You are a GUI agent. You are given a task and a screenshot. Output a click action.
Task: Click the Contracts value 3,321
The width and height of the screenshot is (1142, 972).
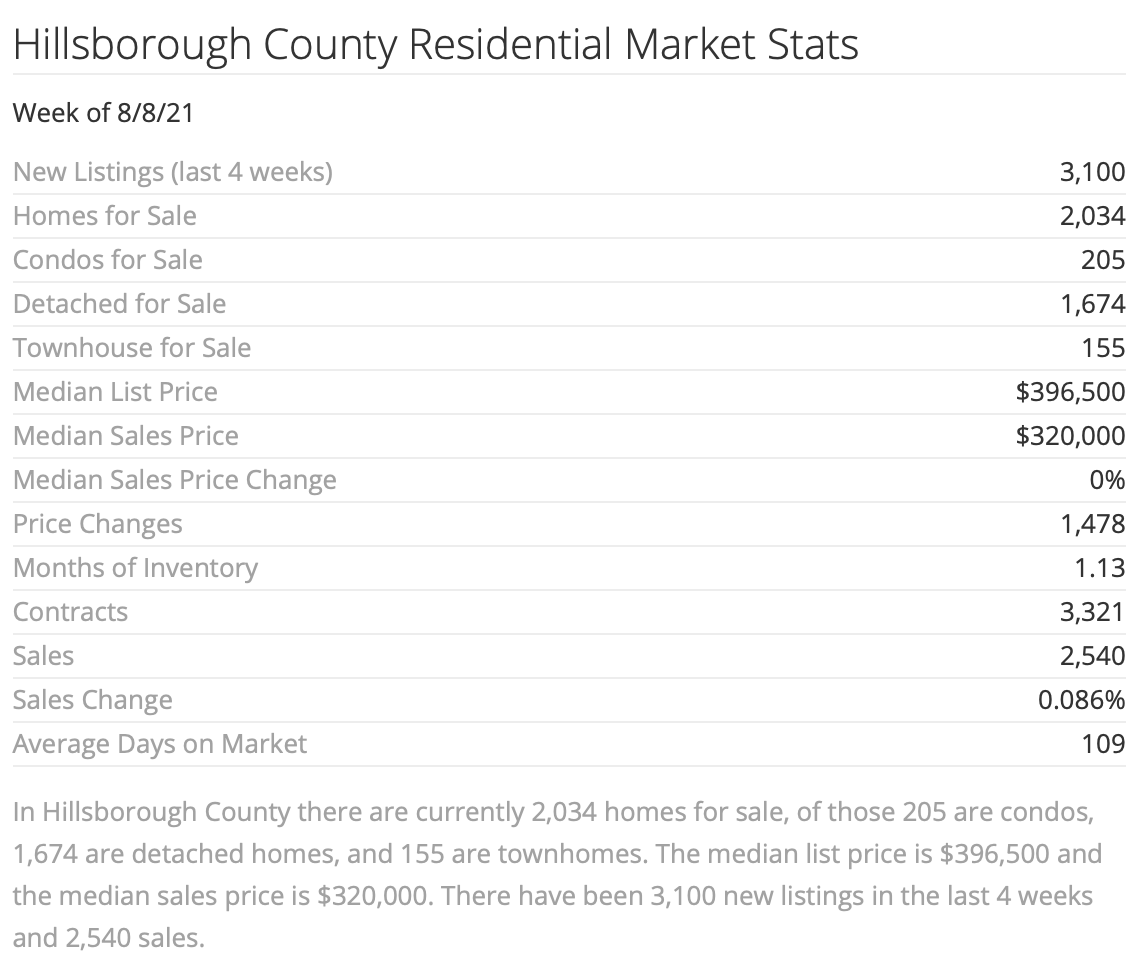click(1092, 612)
